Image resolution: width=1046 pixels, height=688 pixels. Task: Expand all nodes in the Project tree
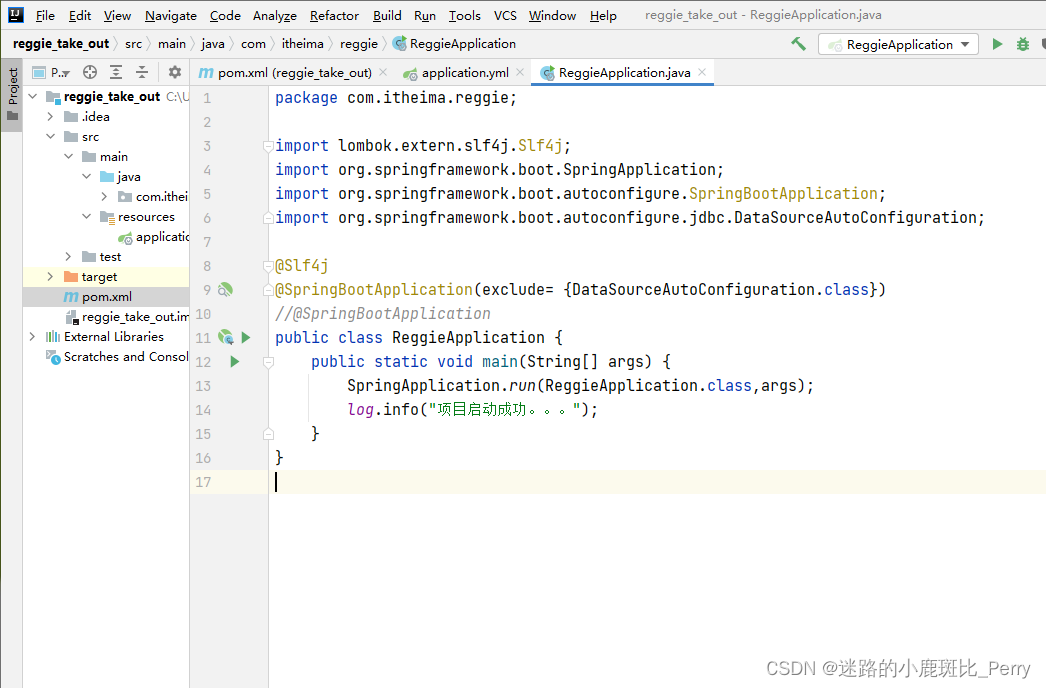[x=116, y=72]
